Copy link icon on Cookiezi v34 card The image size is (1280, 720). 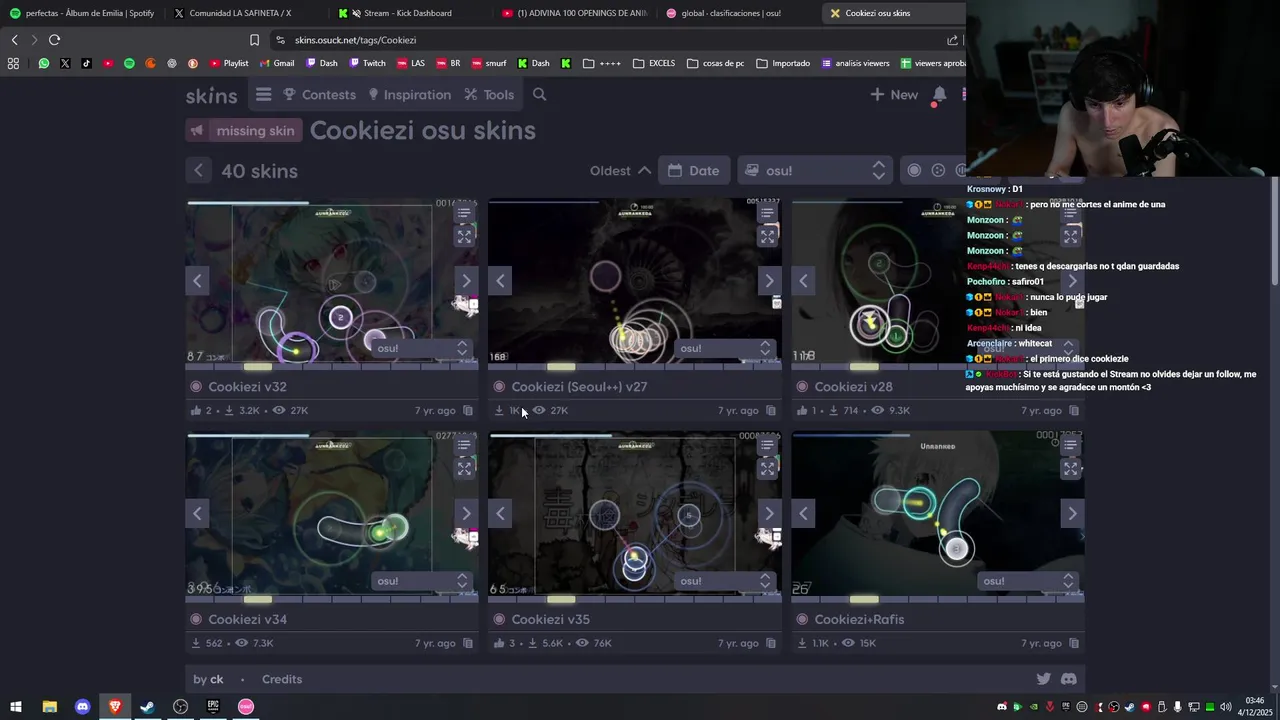(467, 643)
